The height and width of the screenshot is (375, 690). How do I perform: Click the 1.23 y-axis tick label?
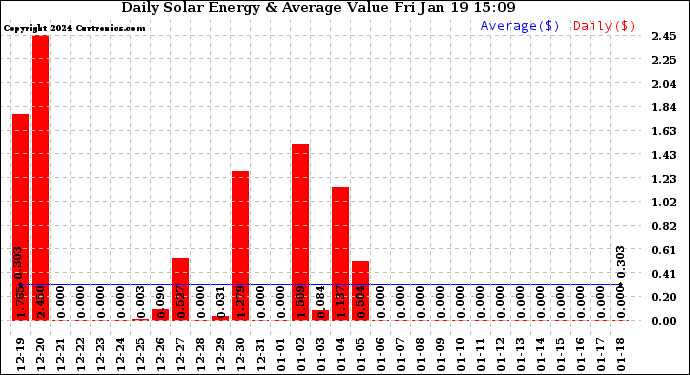[x=664, y=179]
